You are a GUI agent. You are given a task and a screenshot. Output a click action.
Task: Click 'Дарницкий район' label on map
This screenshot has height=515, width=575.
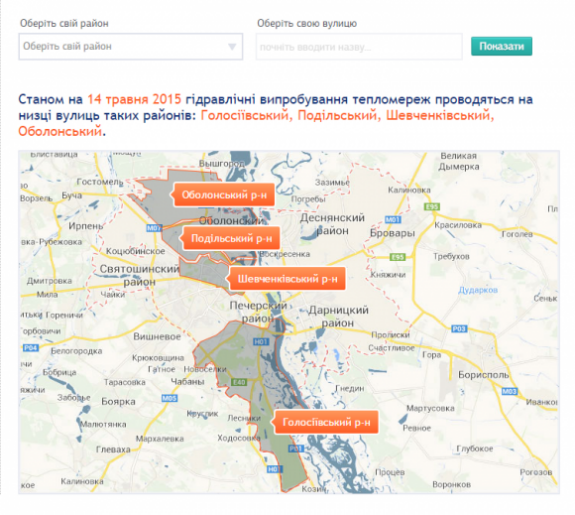coord(338,317)
